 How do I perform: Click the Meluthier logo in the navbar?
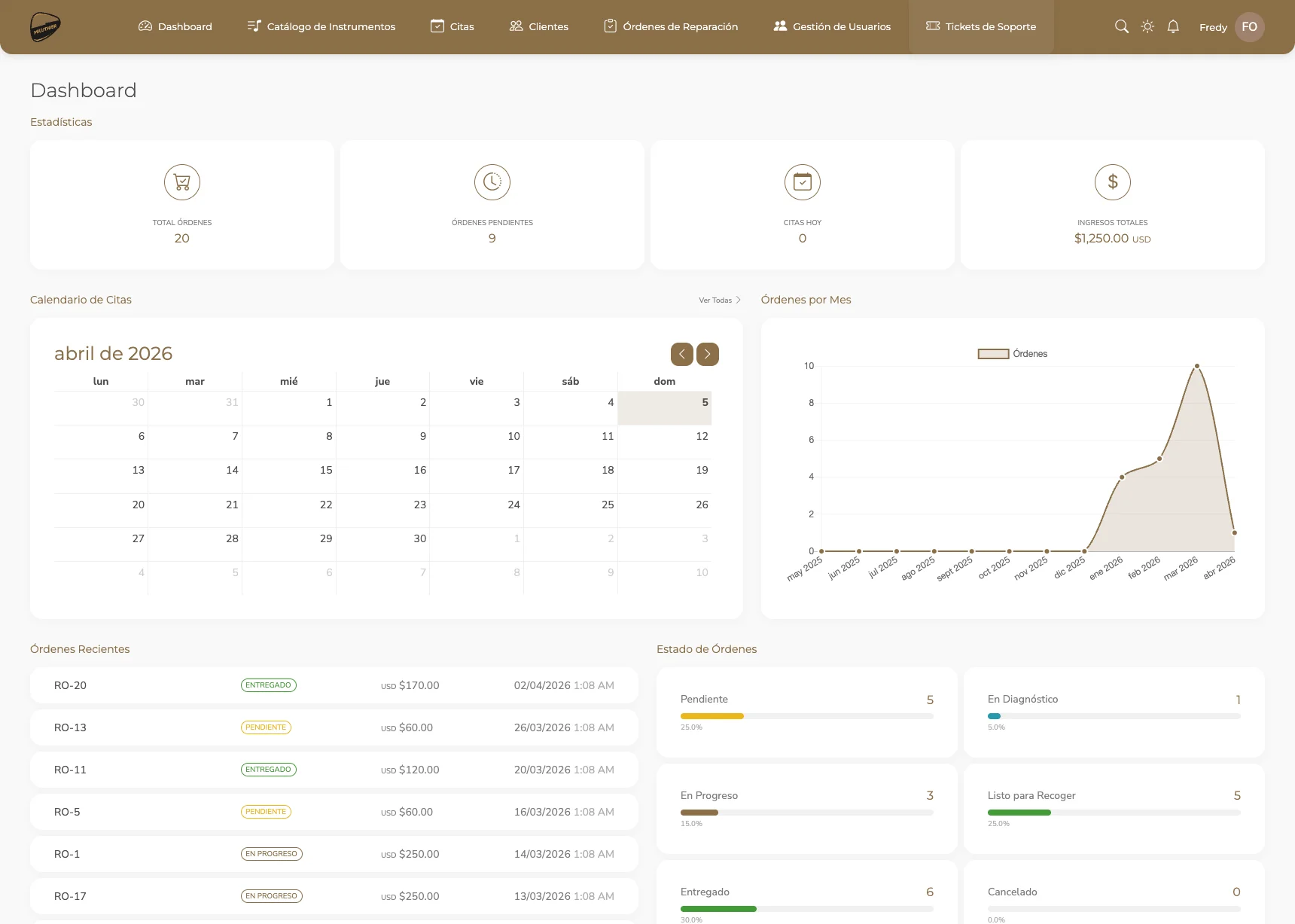tap(44, 26)
